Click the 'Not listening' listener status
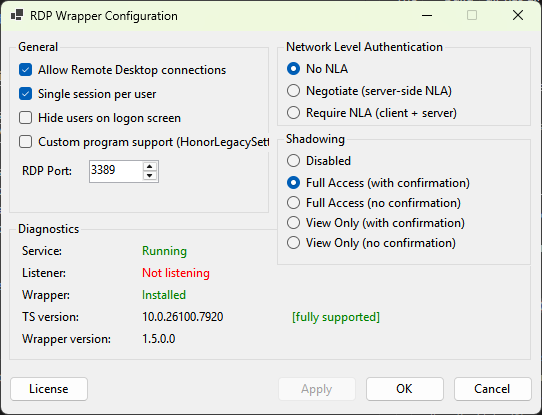Image resolution: width=542 pixels, height=415 pixels. pyautogui.click(x=176, y=273)
